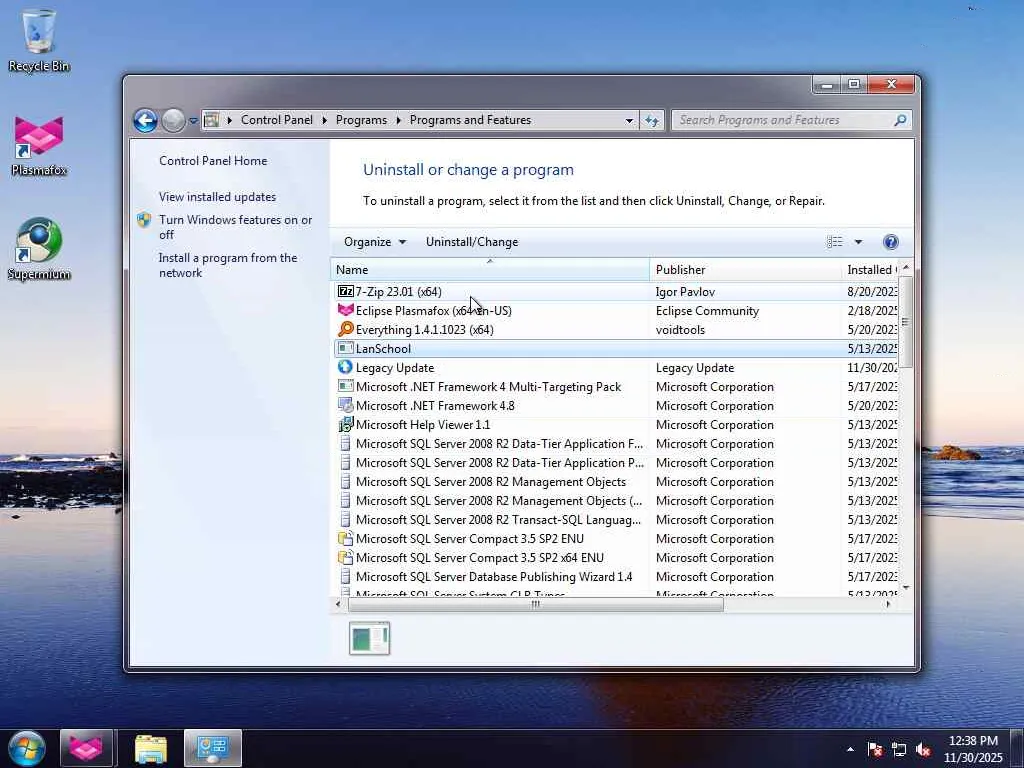Select the Plasmafox desktop shortcut

39,146
